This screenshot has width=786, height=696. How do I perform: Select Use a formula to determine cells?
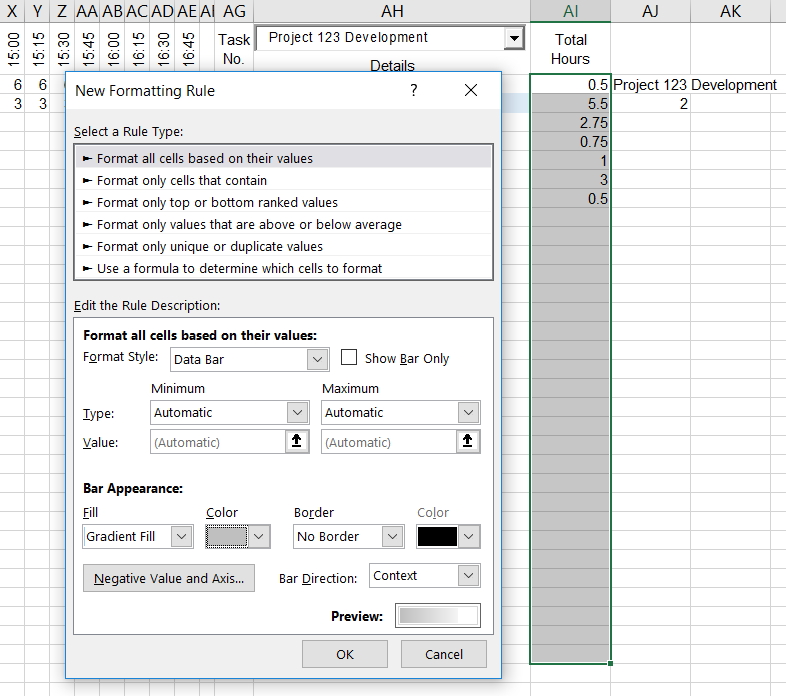(x=284, y=268)
